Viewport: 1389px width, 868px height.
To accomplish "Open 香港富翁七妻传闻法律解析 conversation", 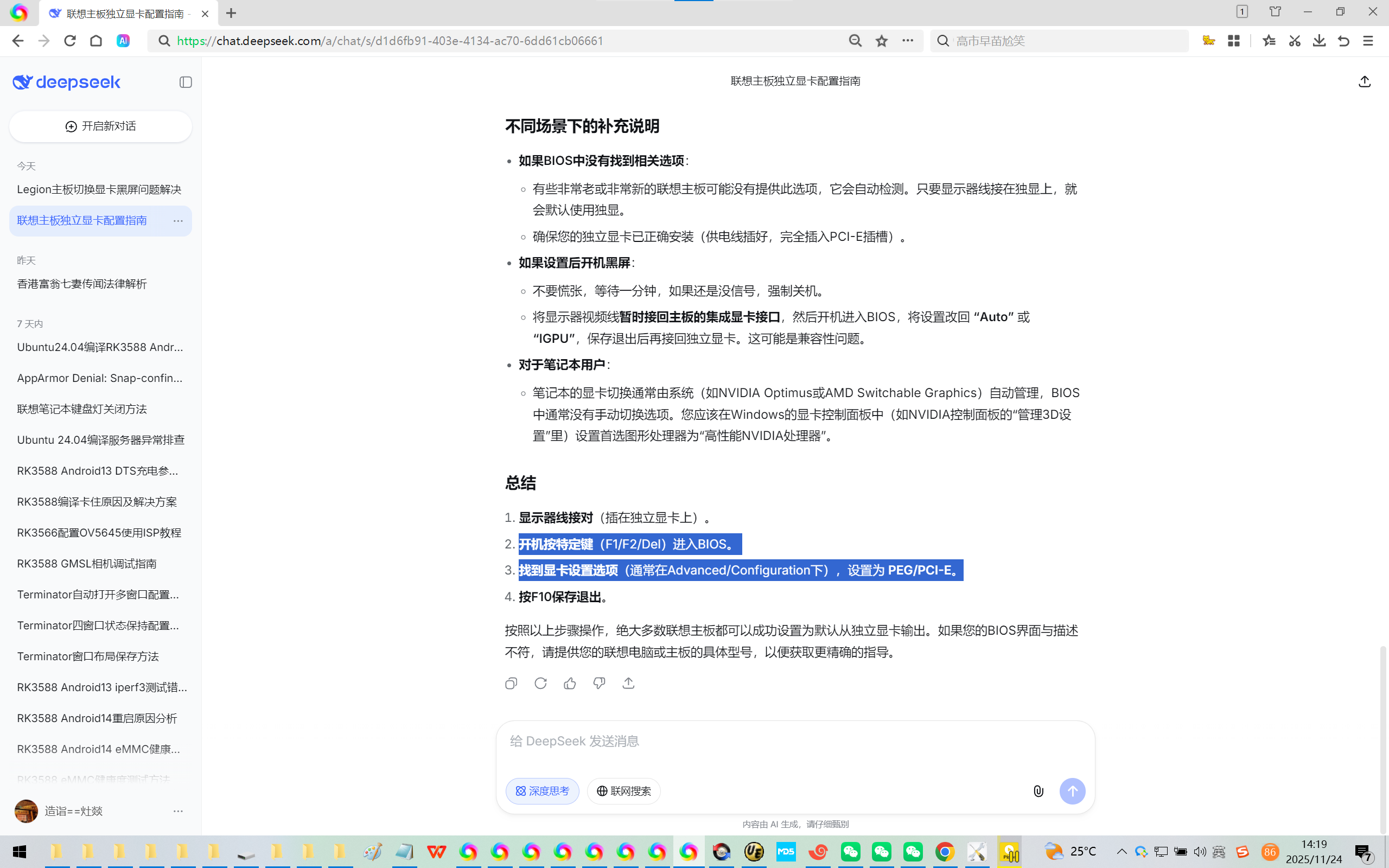I will pos(82,284).
